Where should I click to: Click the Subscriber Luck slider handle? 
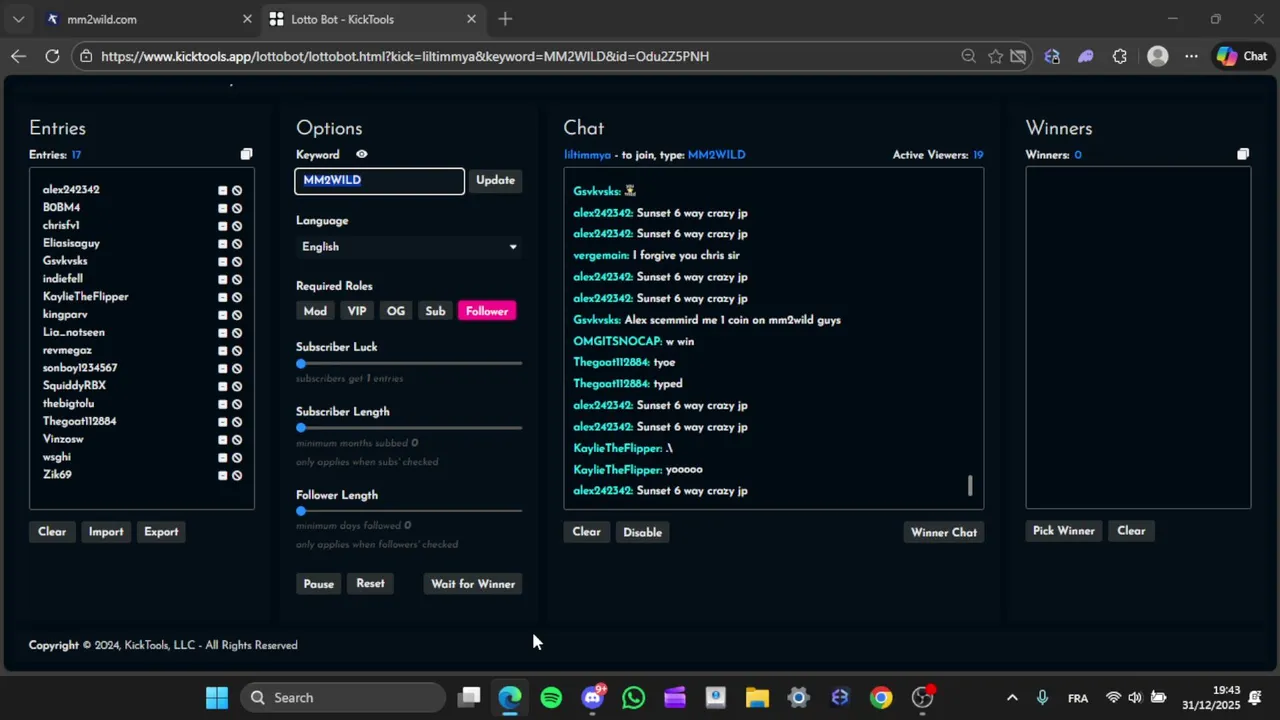[301, 364]
